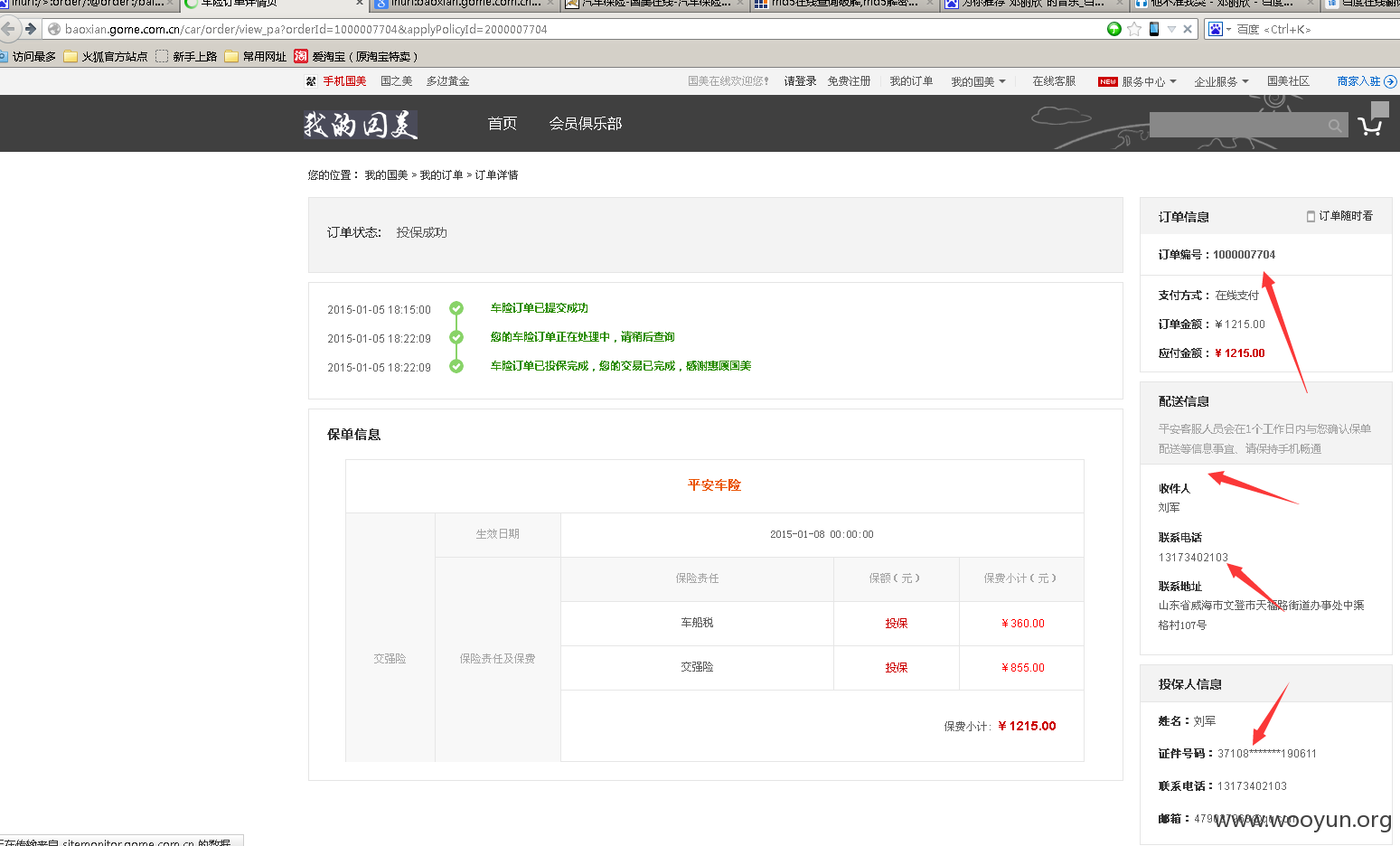The height and width of the screenshot is (846, 1400).
Task: Click the premium subtotal ¥1215.00
Action: (x=1027, y=726)
